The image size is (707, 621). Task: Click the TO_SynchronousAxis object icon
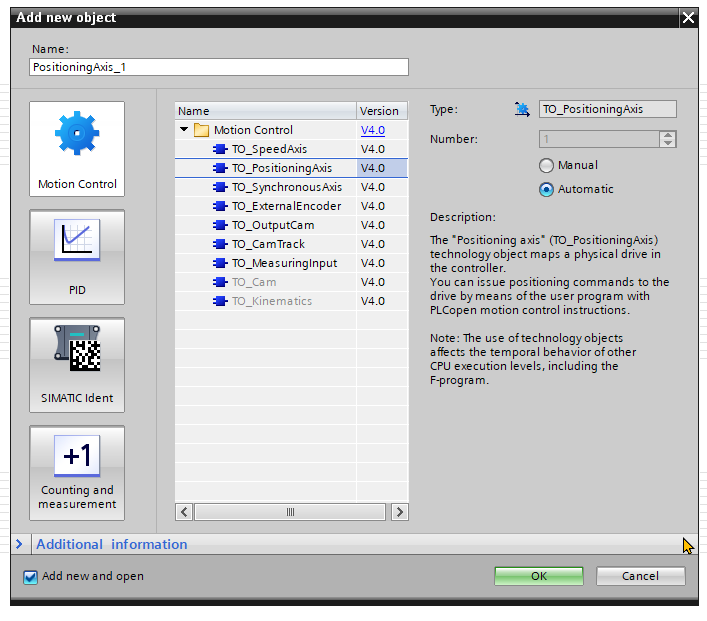pyautogui.click(x=220, y=187)
